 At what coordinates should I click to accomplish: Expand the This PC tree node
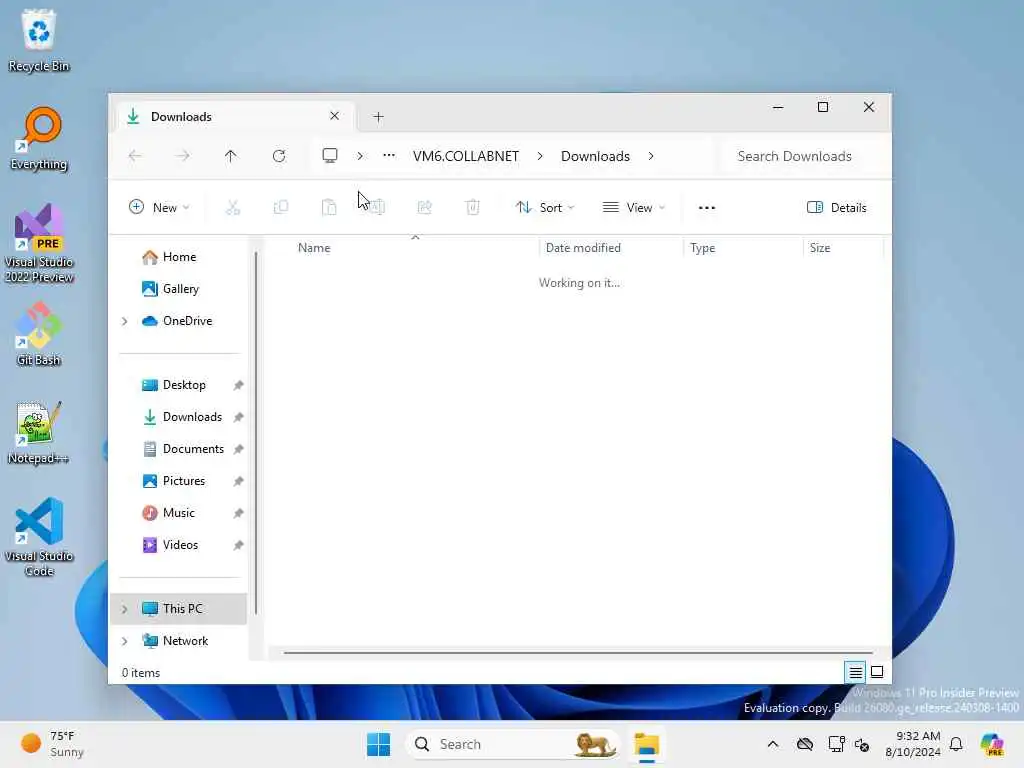tap(124, 609)
